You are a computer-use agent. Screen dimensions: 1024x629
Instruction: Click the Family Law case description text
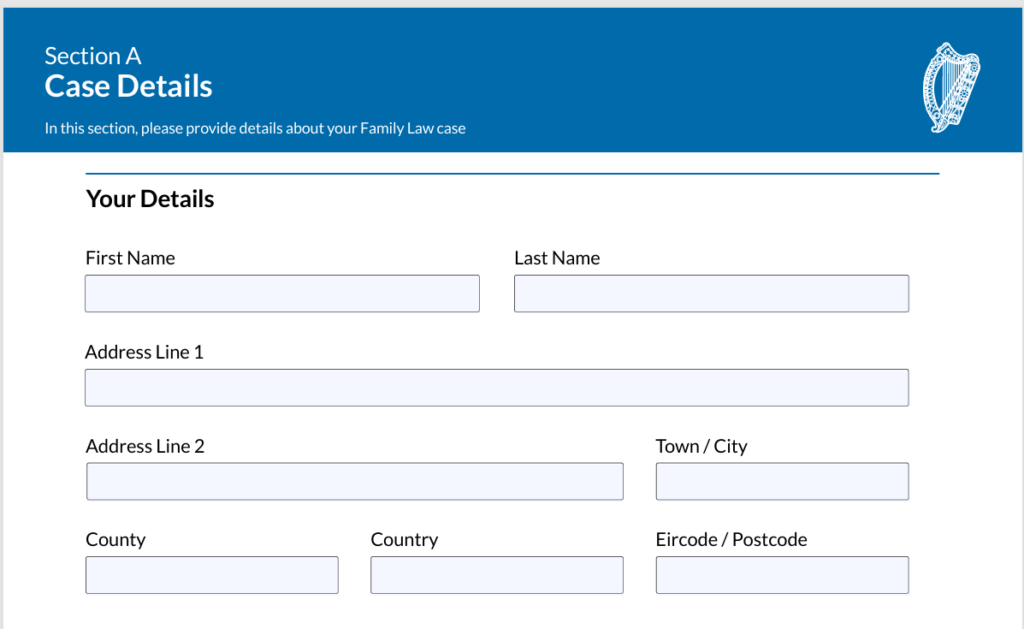click(x=255, y=128)
